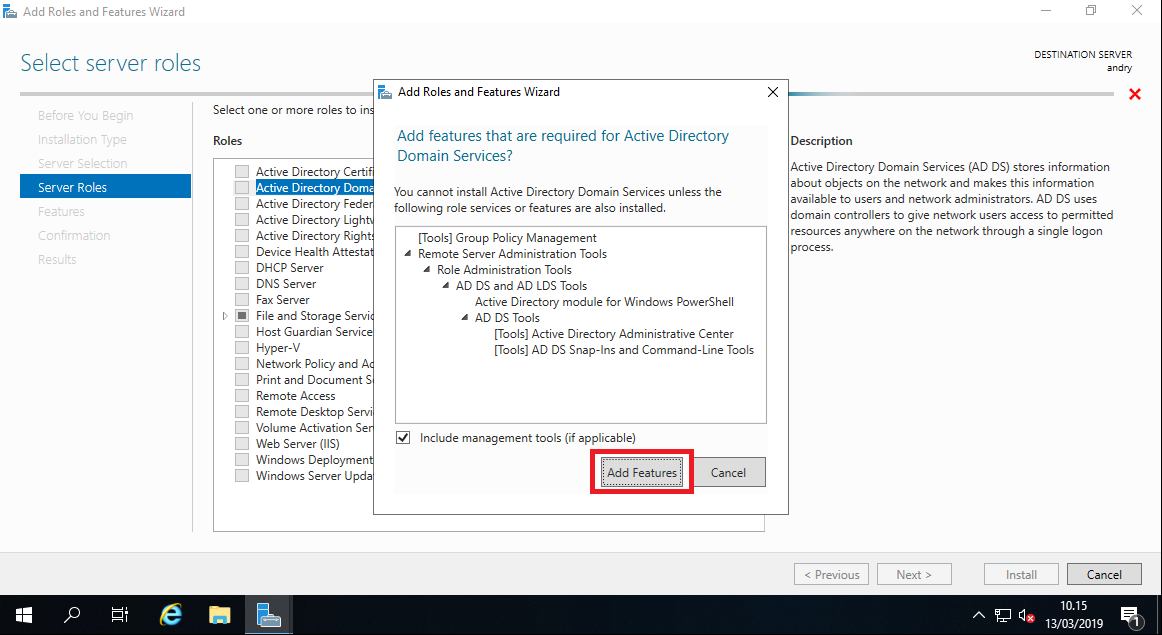
Task: Open taskbar Search
Action: (x=72, y=615)
